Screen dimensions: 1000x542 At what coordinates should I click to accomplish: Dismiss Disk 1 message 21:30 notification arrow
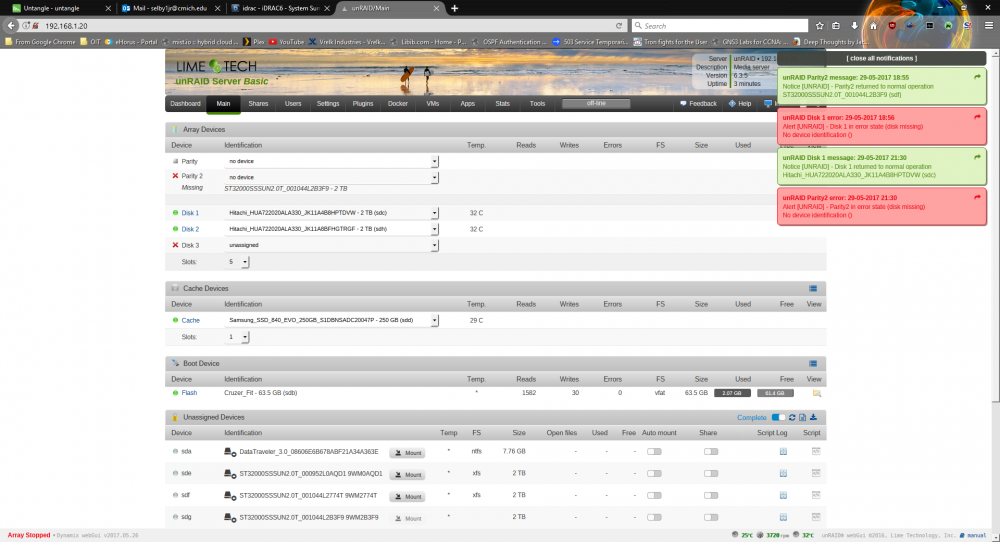pos(977,157)
